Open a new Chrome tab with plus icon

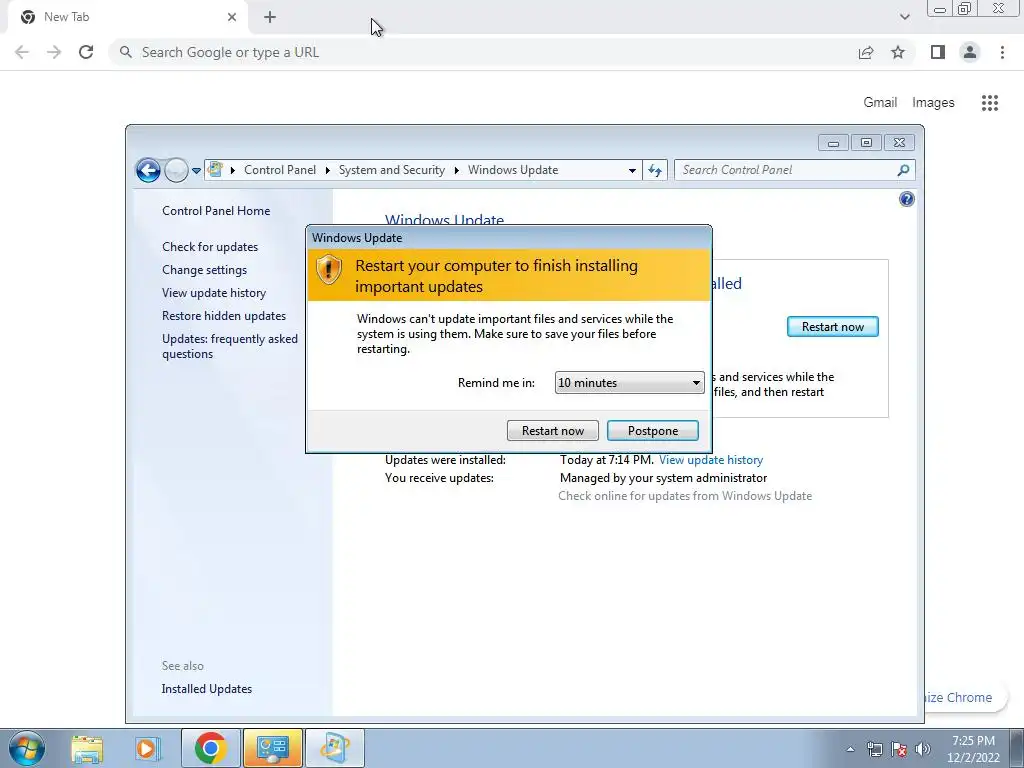point(270,18)
